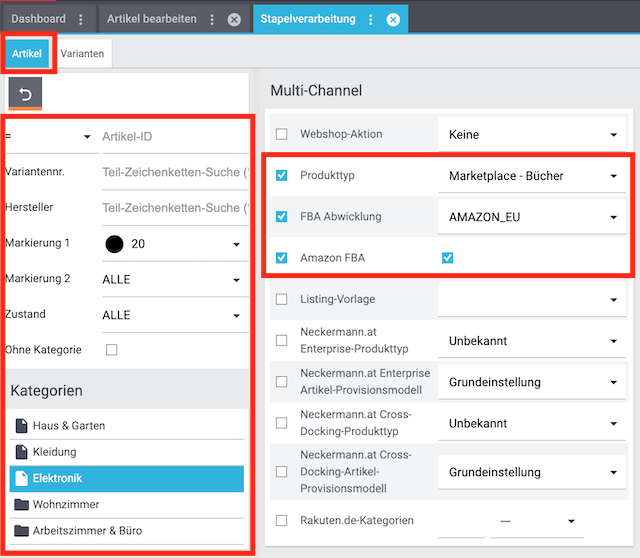Click the Artikel-ID input field
Viewport: 640px width, 558px height.
172,136
